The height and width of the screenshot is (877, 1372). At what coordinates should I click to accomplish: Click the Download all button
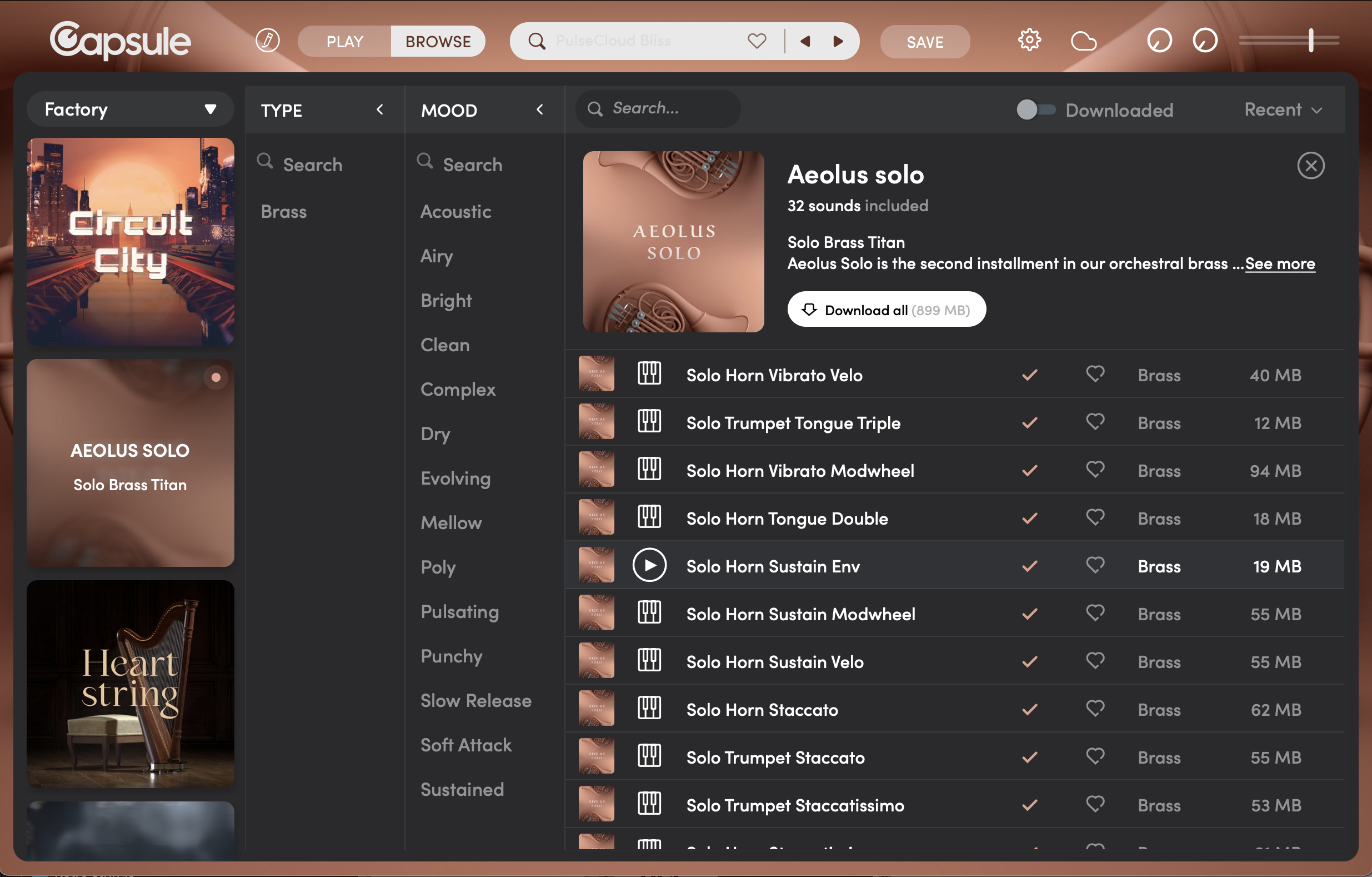point(886,310)
